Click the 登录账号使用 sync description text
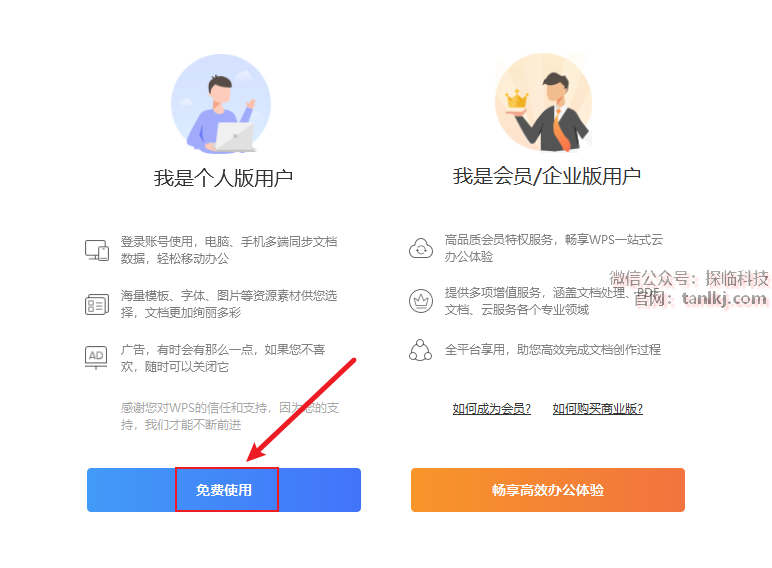This screenshot has height=568, width=772. pos(229,250)
